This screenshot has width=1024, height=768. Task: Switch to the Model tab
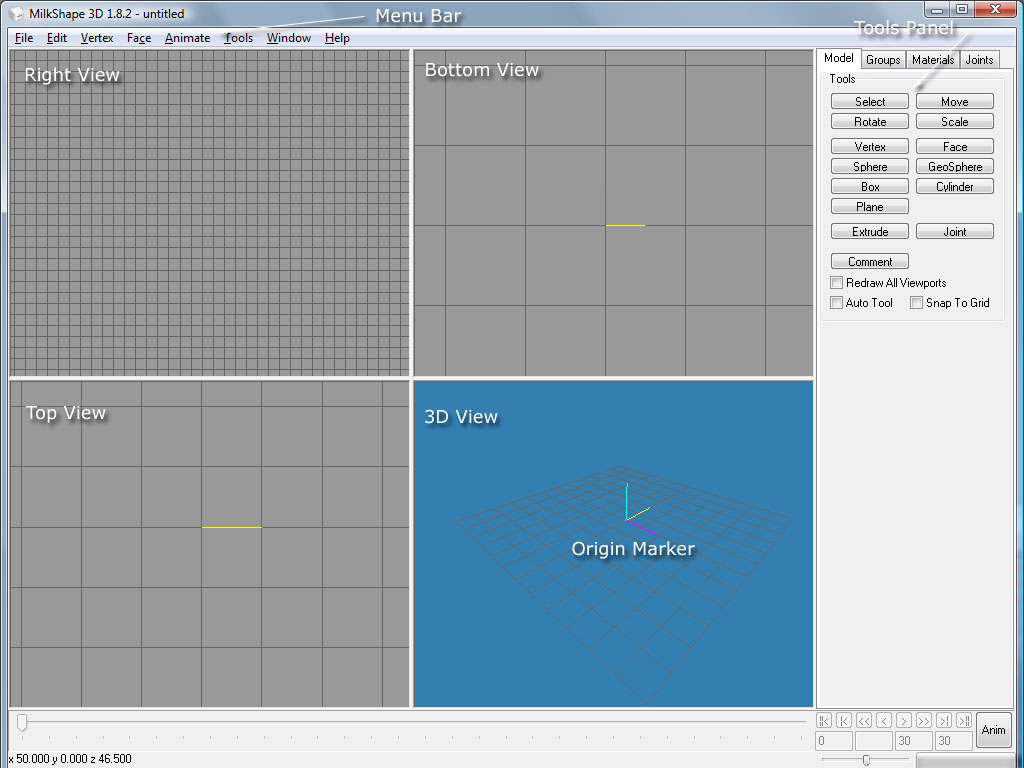click(x=839, y=58)
